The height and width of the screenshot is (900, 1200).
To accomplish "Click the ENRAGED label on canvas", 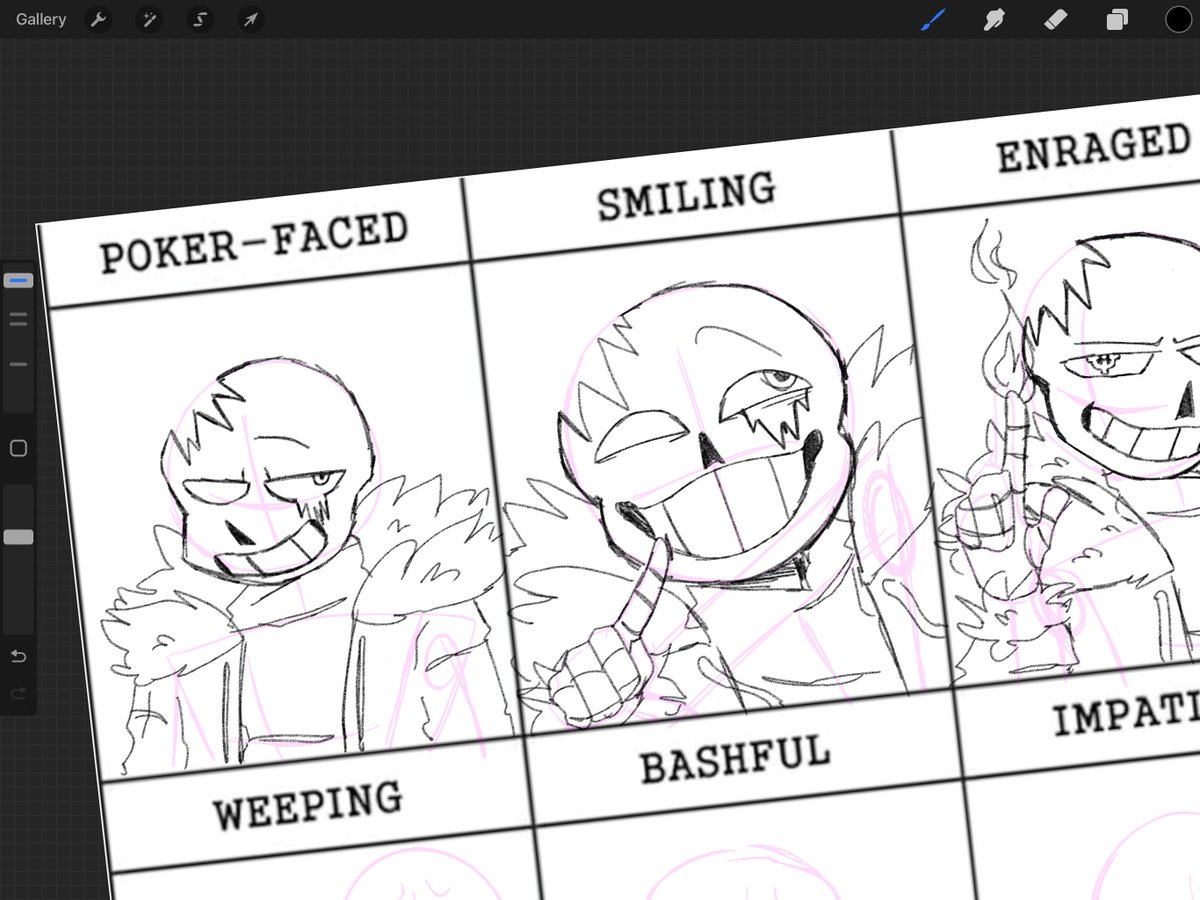I will click(1093, 148).
